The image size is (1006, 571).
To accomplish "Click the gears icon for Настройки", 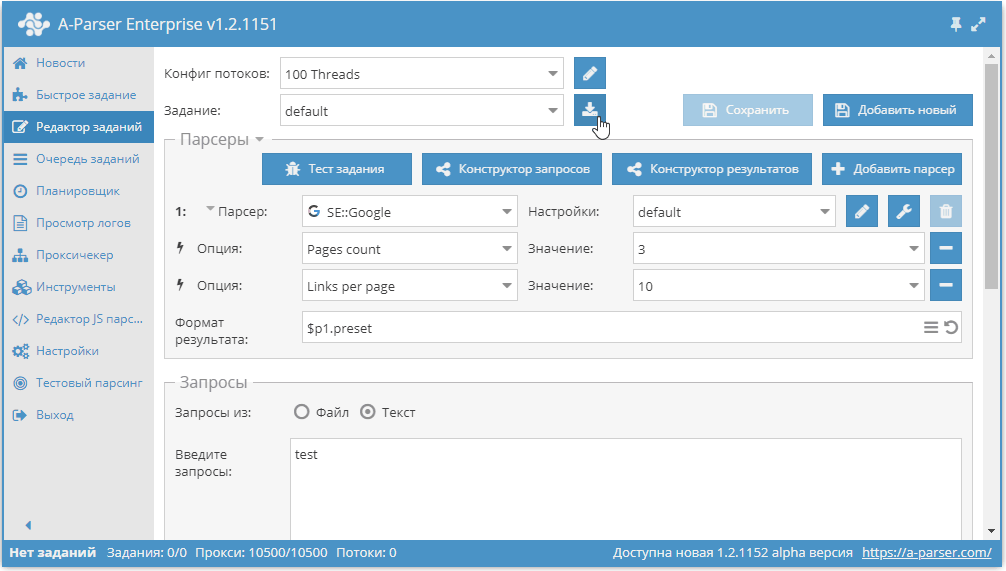I will point(21,351).
